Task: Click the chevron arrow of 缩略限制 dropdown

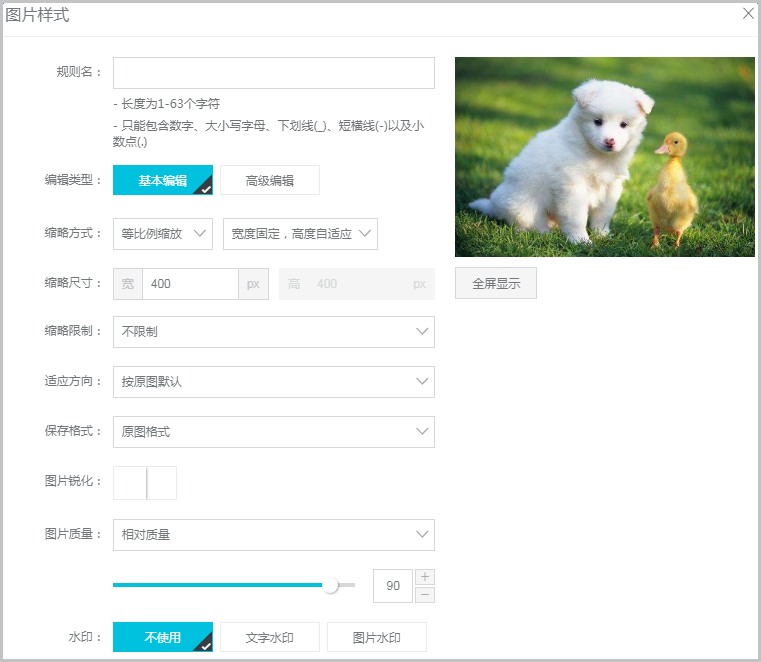Action: click(422, 331)
